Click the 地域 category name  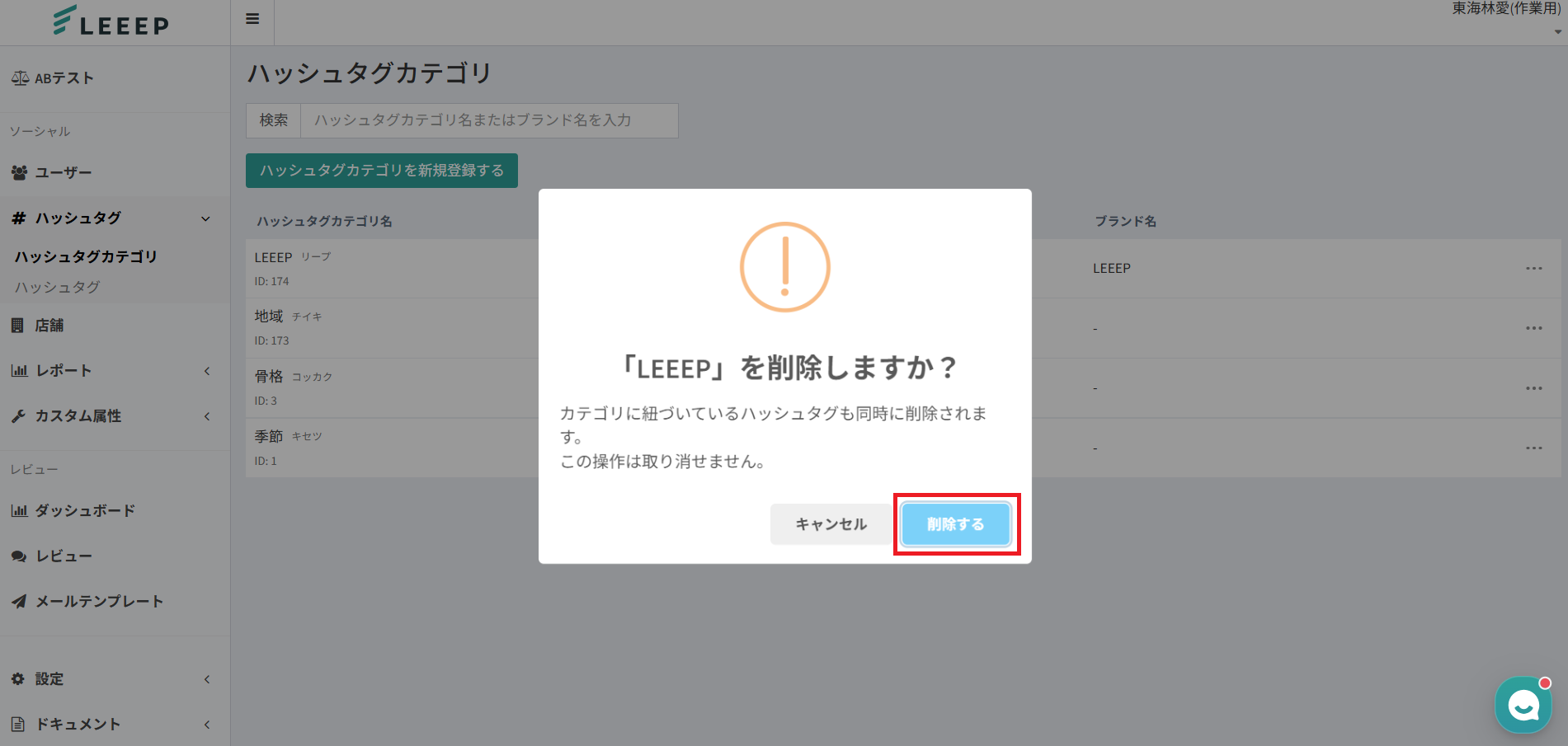coord(269,317)
